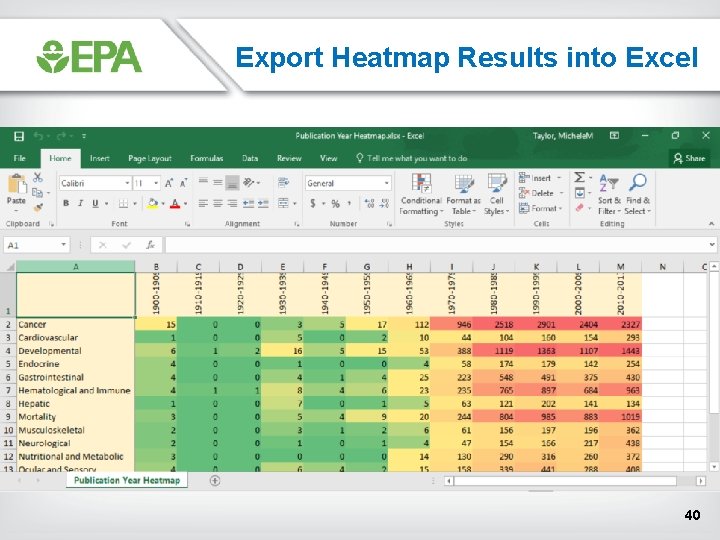The image size is (720, 540).
Task: Open the File menu
Action: point(20,158)
